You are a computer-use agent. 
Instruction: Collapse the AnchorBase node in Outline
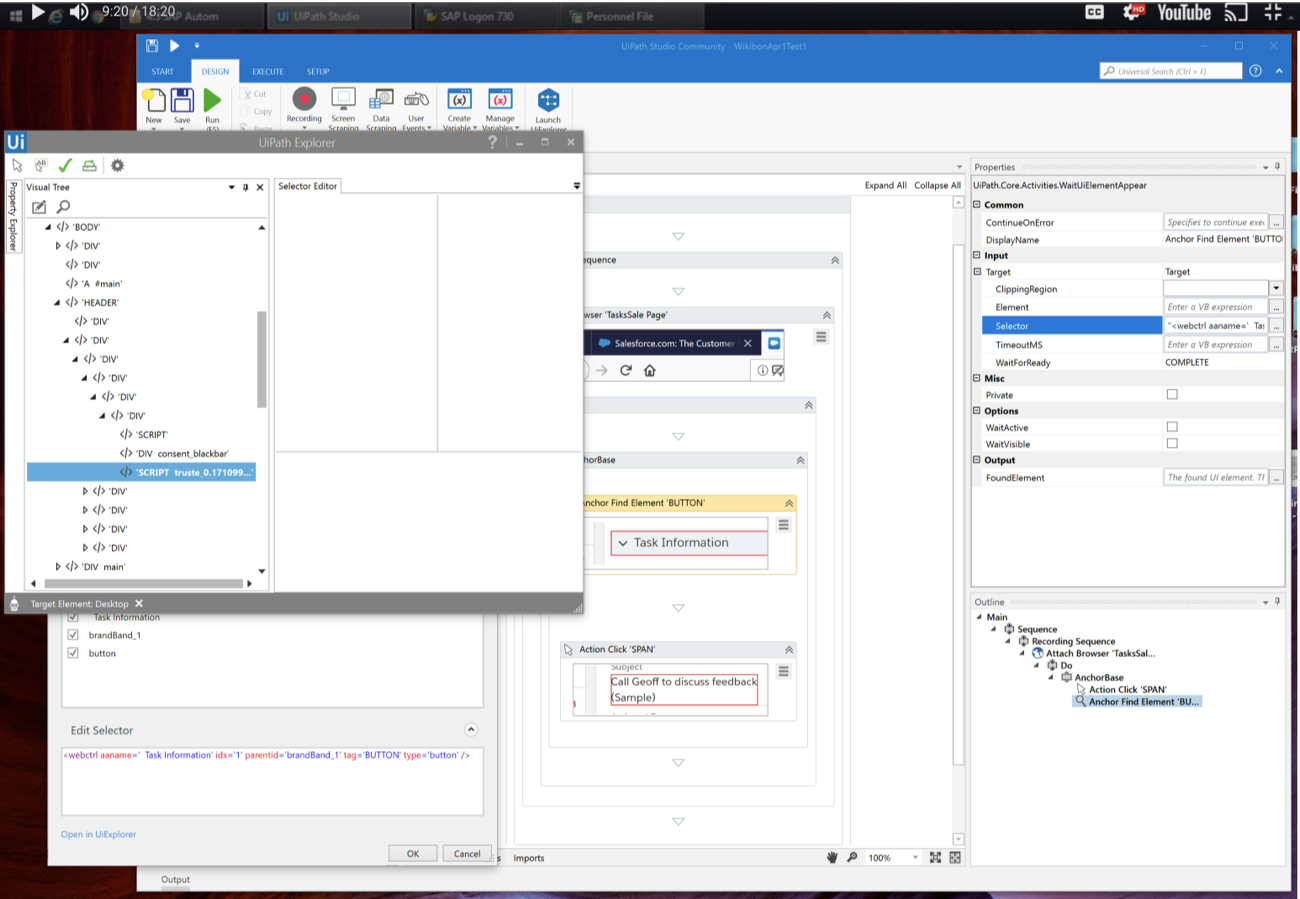pos(1051,678)
